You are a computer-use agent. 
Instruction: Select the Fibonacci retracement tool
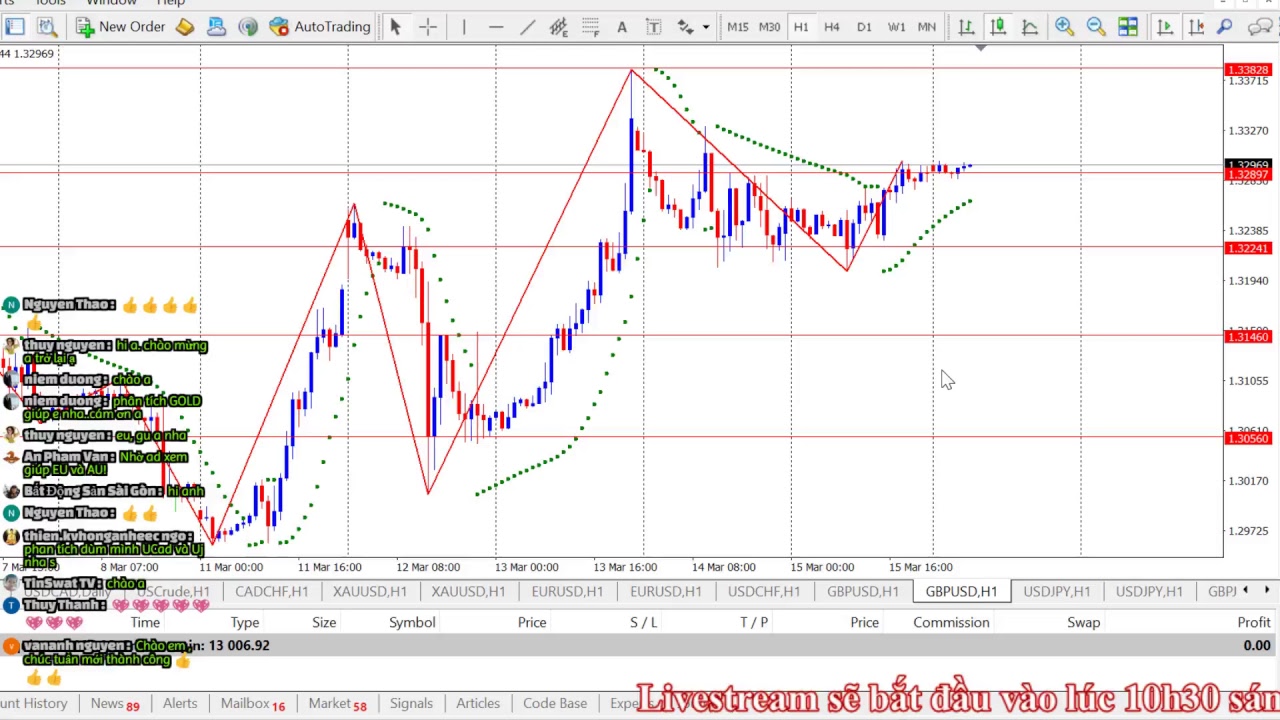[x=590, y=27]
